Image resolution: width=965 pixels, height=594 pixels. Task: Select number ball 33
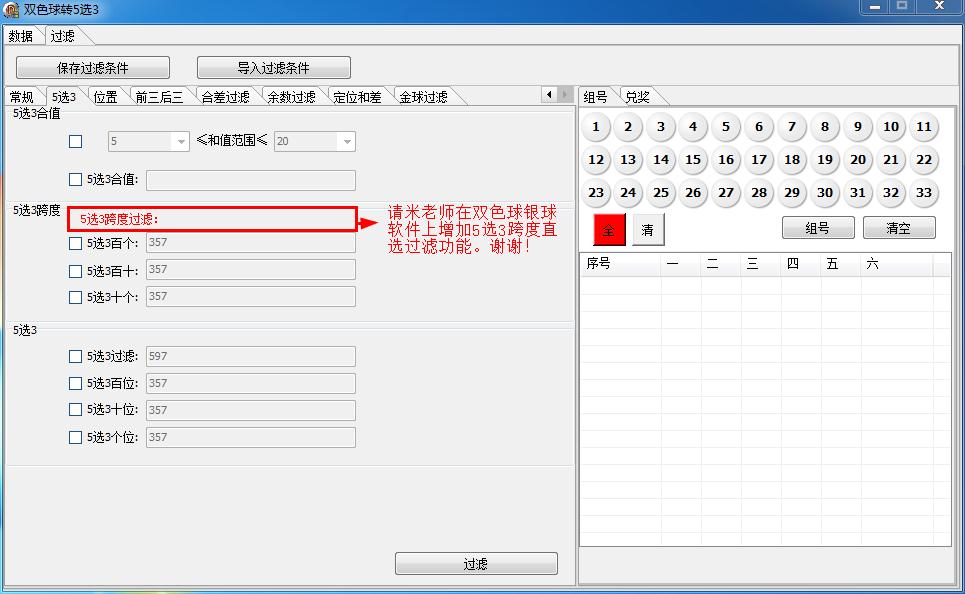(x=924, y=193)
